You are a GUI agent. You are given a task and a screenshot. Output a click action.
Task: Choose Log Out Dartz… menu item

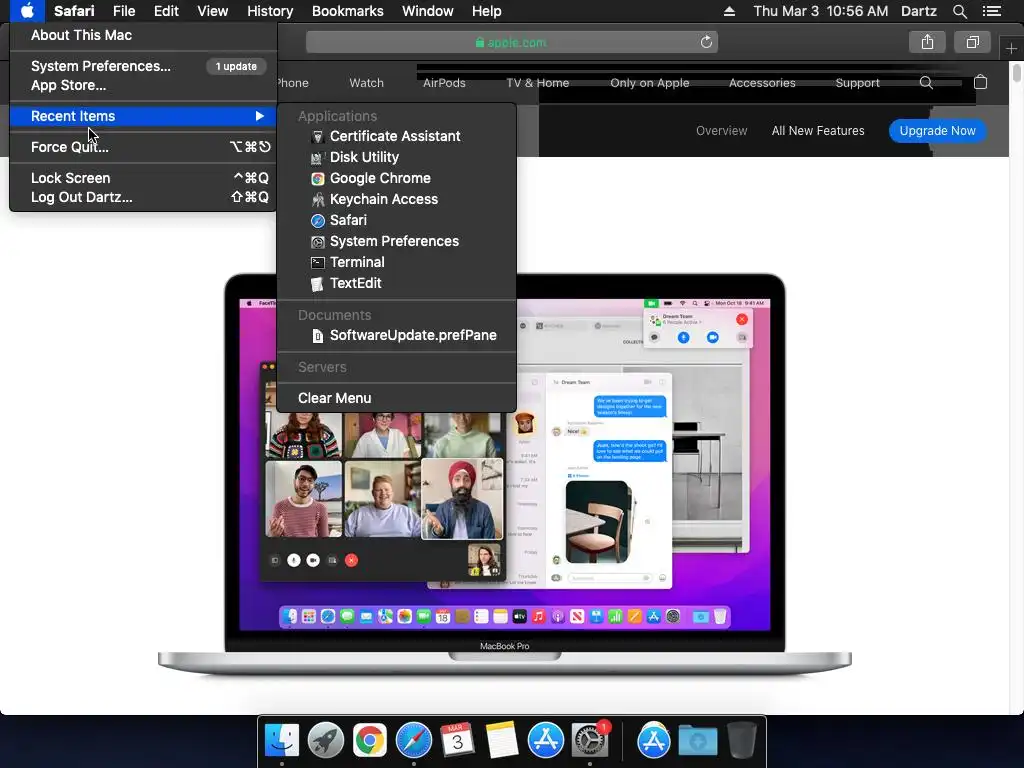pyautogui.click(x=143, y=197)
